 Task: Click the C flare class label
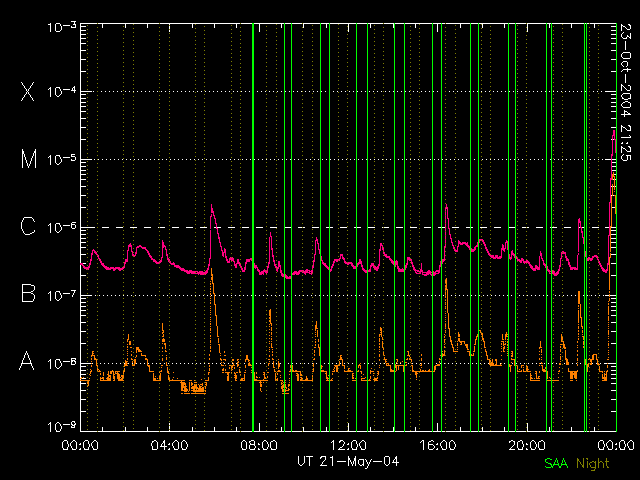[x=28, y=226]
